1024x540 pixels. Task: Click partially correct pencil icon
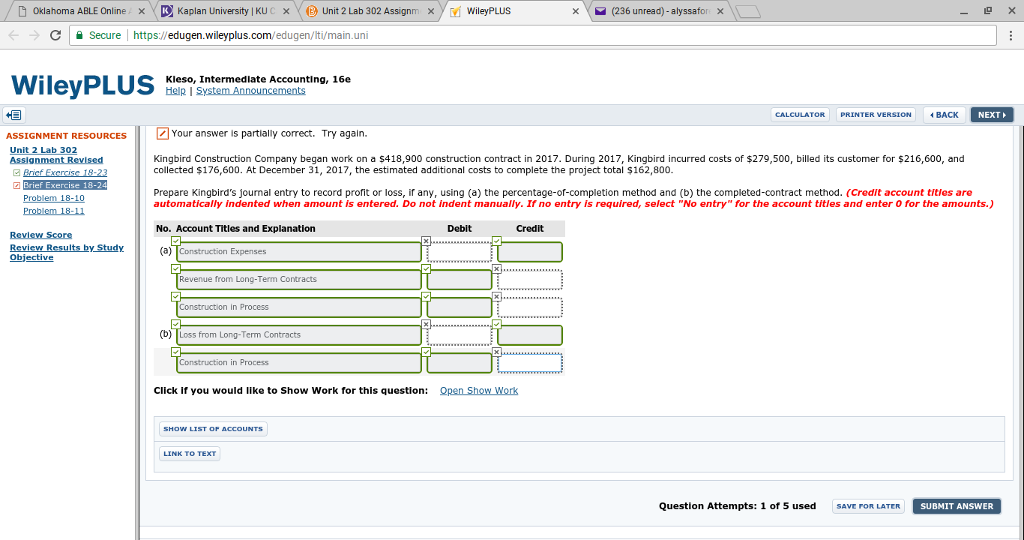(x=163, y=134)
